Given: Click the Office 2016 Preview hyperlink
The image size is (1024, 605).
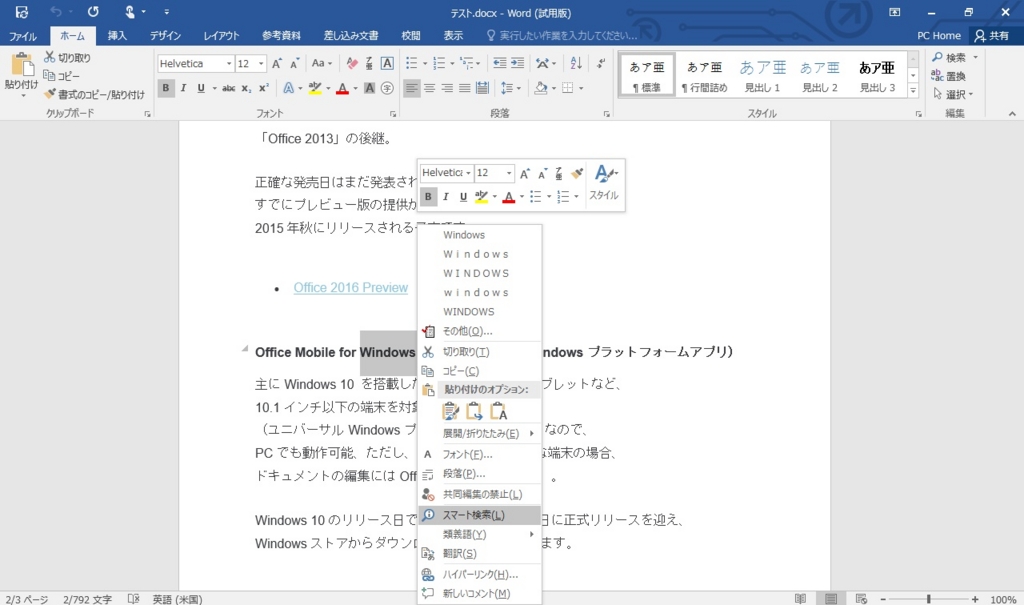Looking at the screenshot, I should point(351,287).
